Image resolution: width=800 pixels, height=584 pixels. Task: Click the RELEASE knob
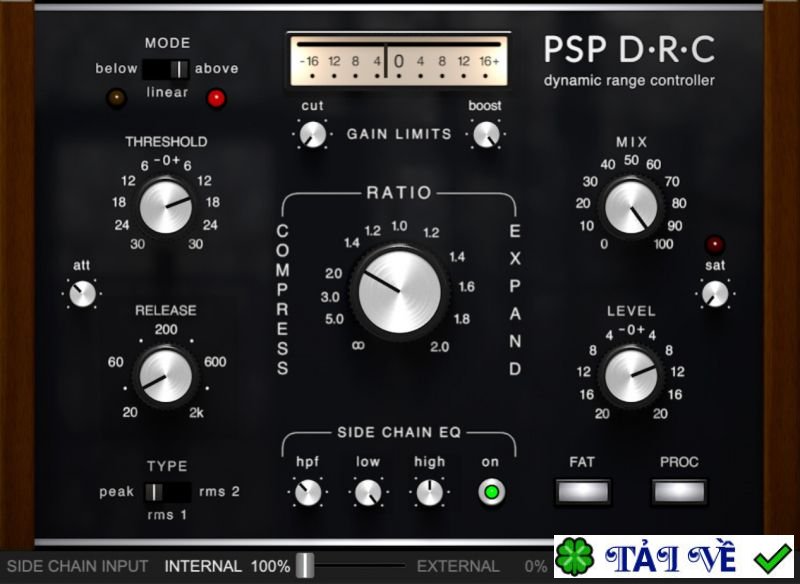[x=165, y=376]
